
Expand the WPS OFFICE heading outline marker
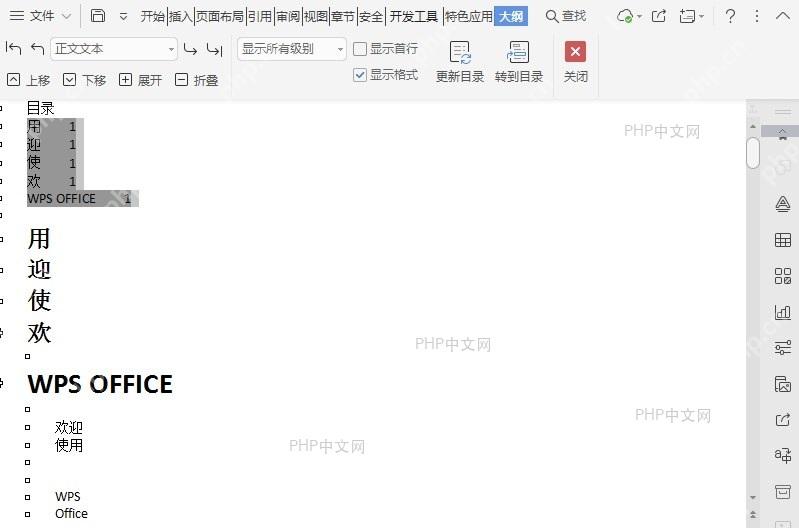(x=2, y=383)
